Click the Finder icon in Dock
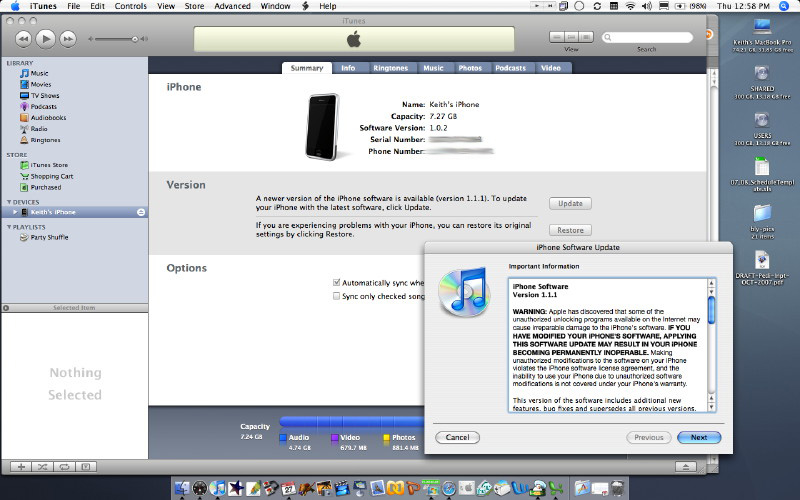This screenshot has width=800, height=500. (182, 488)
